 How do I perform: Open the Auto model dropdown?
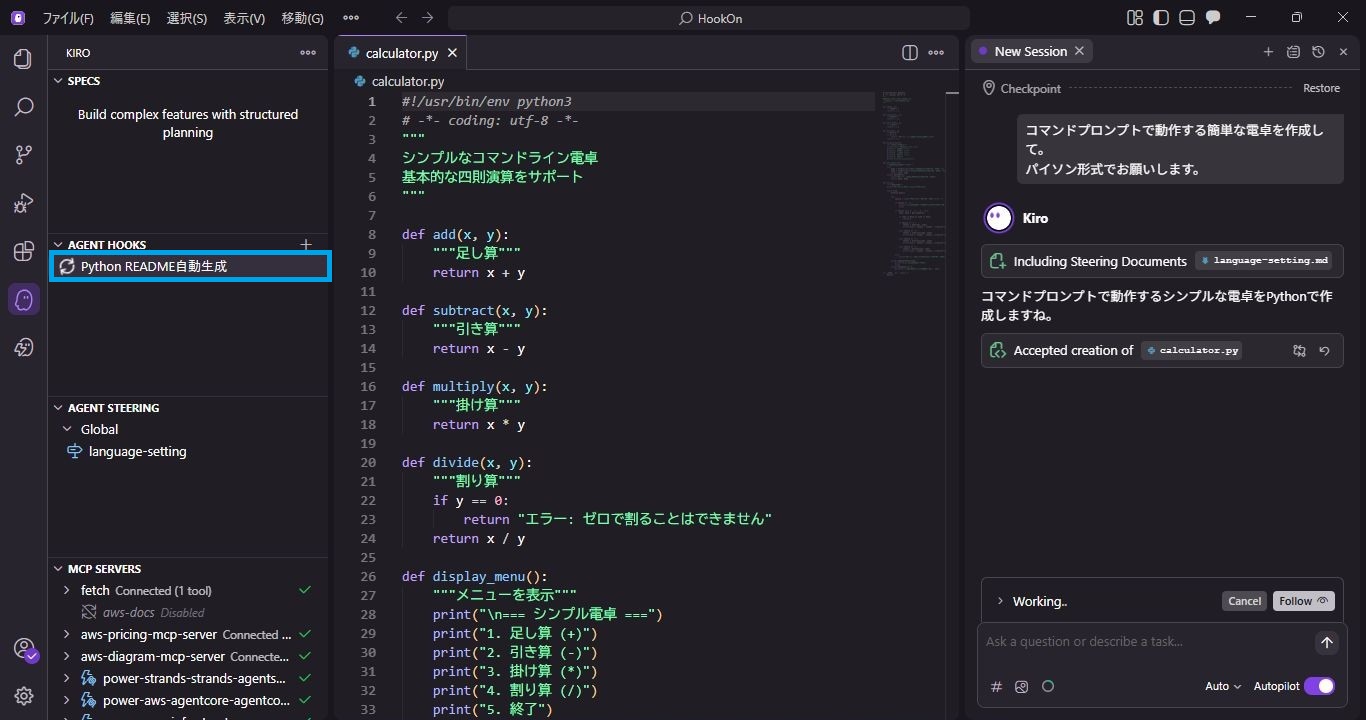click(1223, 686)
